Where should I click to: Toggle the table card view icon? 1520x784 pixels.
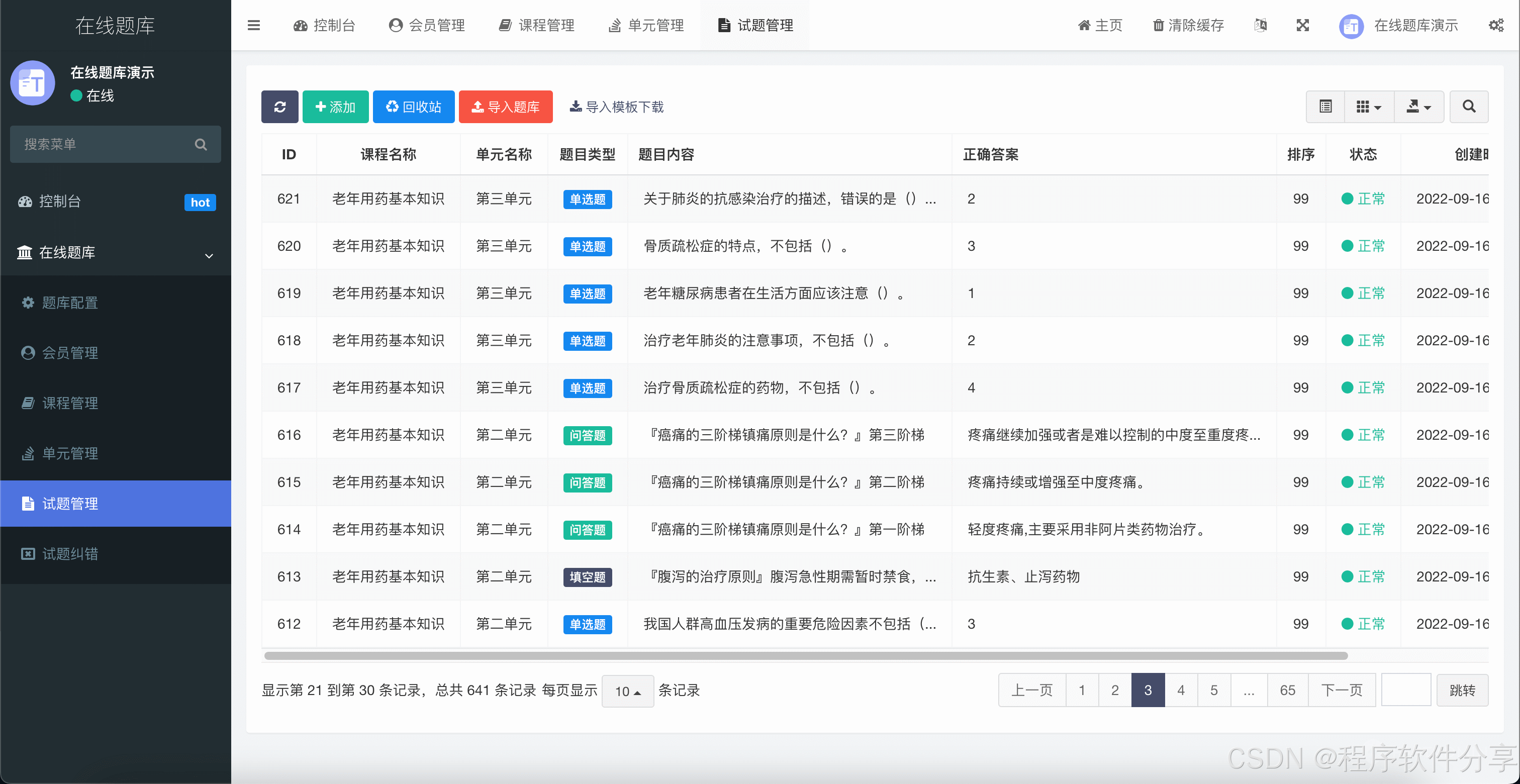click(x=1325, y=107)
